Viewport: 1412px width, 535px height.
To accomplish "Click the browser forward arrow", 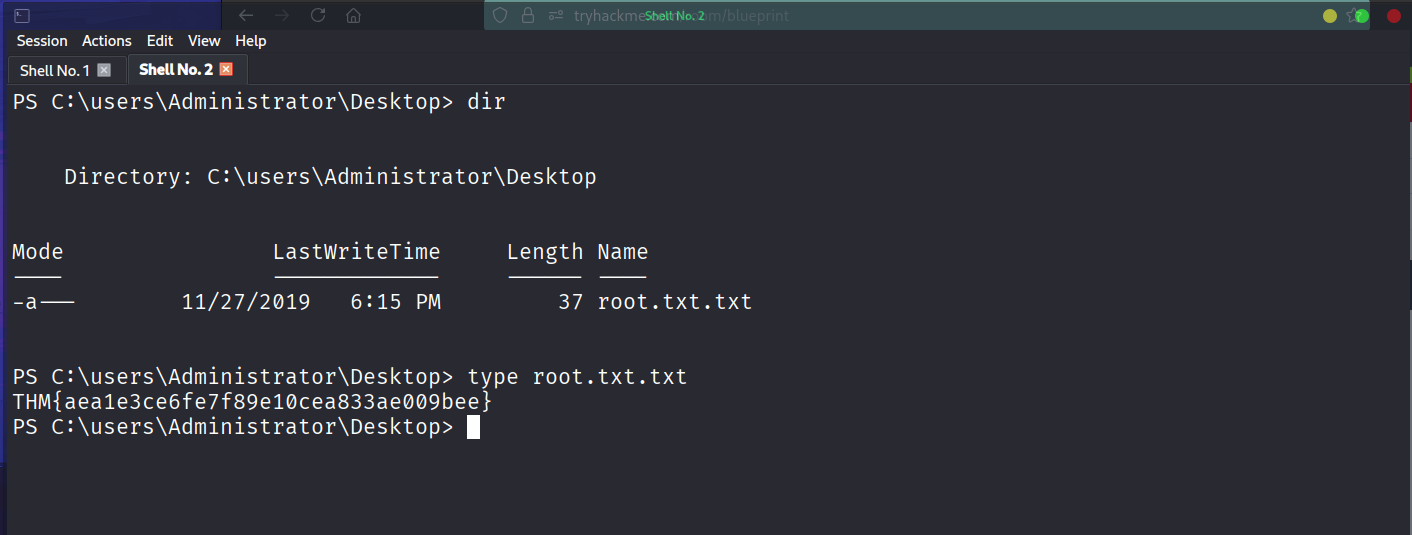I will [x=282, y=15].
